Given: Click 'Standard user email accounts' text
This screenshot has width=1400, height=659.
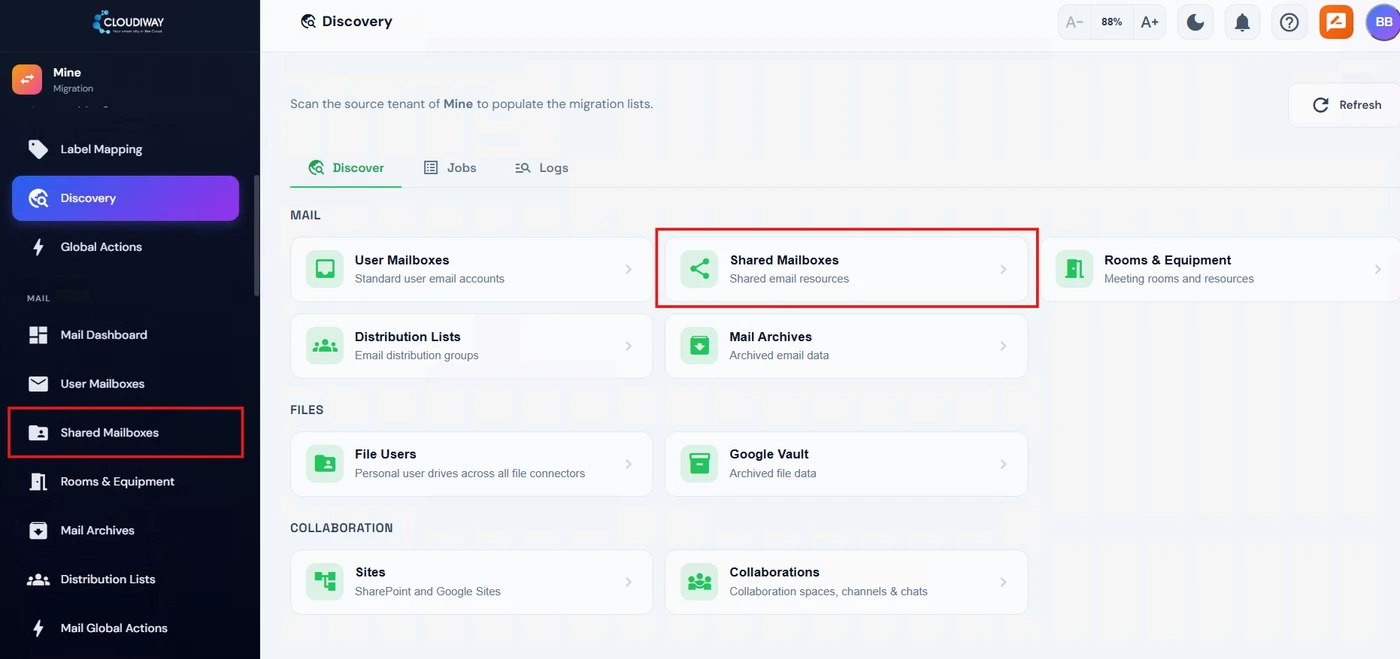Looking at the screenshot, I should (429, 279).
